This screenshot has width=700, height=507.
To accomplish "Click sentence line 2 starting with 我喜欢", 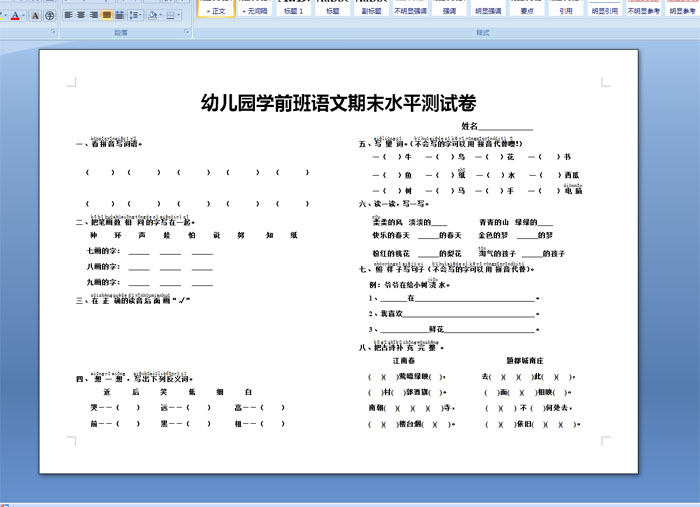I will click(454, 314).
